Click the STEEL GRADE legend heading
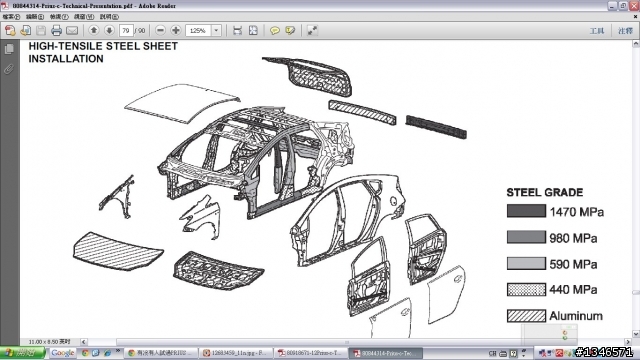The height and width of the screenshot is (360, 640). pyautogui.click(x=544, y=193)
